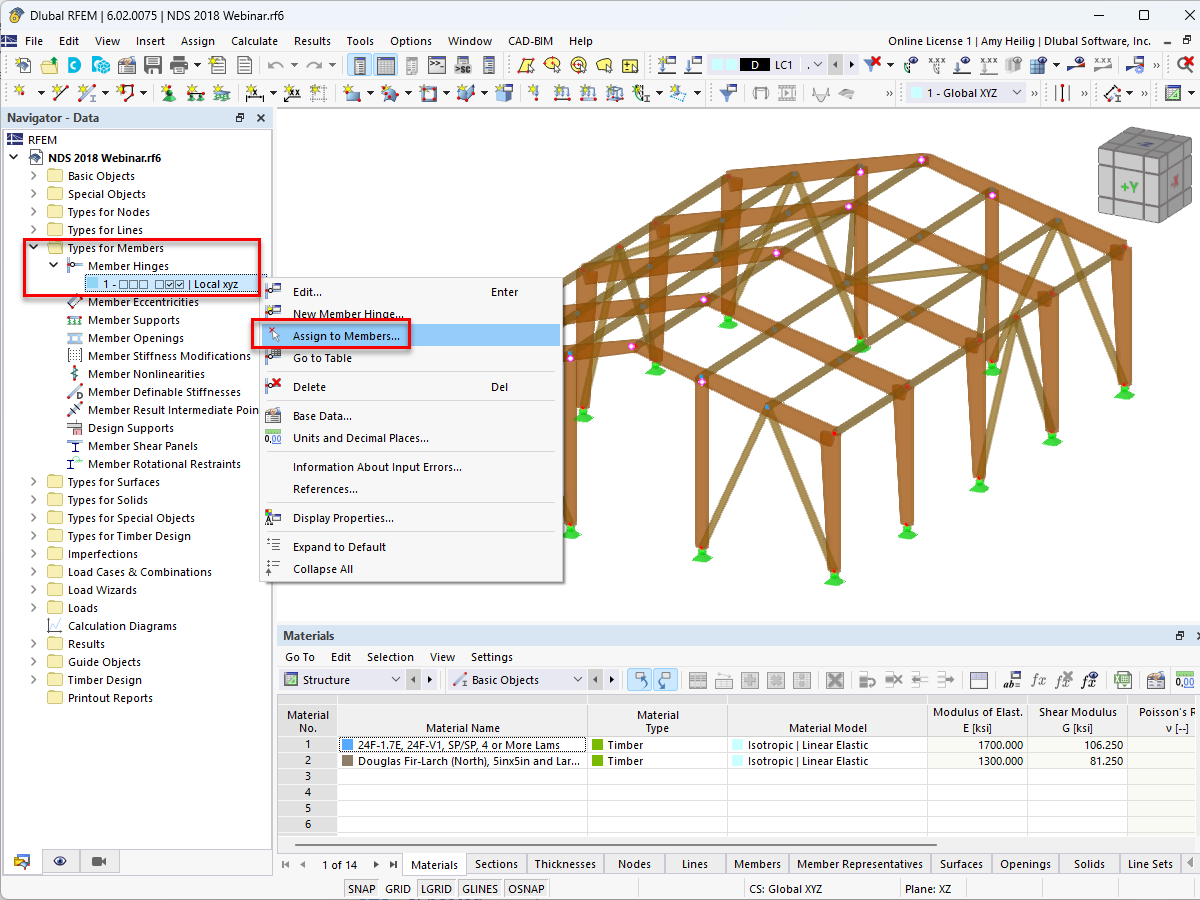Screen dimensions: 1200x900
Task: Switch to Navigator Views camera tab
Action: [98, 861]
